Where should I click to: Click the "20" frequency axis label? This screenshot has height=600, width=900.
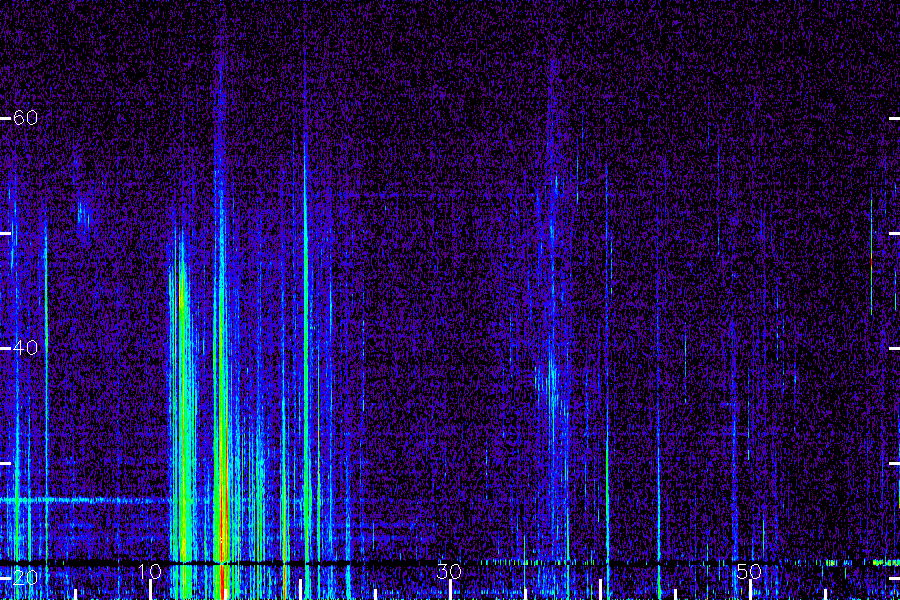25,577
